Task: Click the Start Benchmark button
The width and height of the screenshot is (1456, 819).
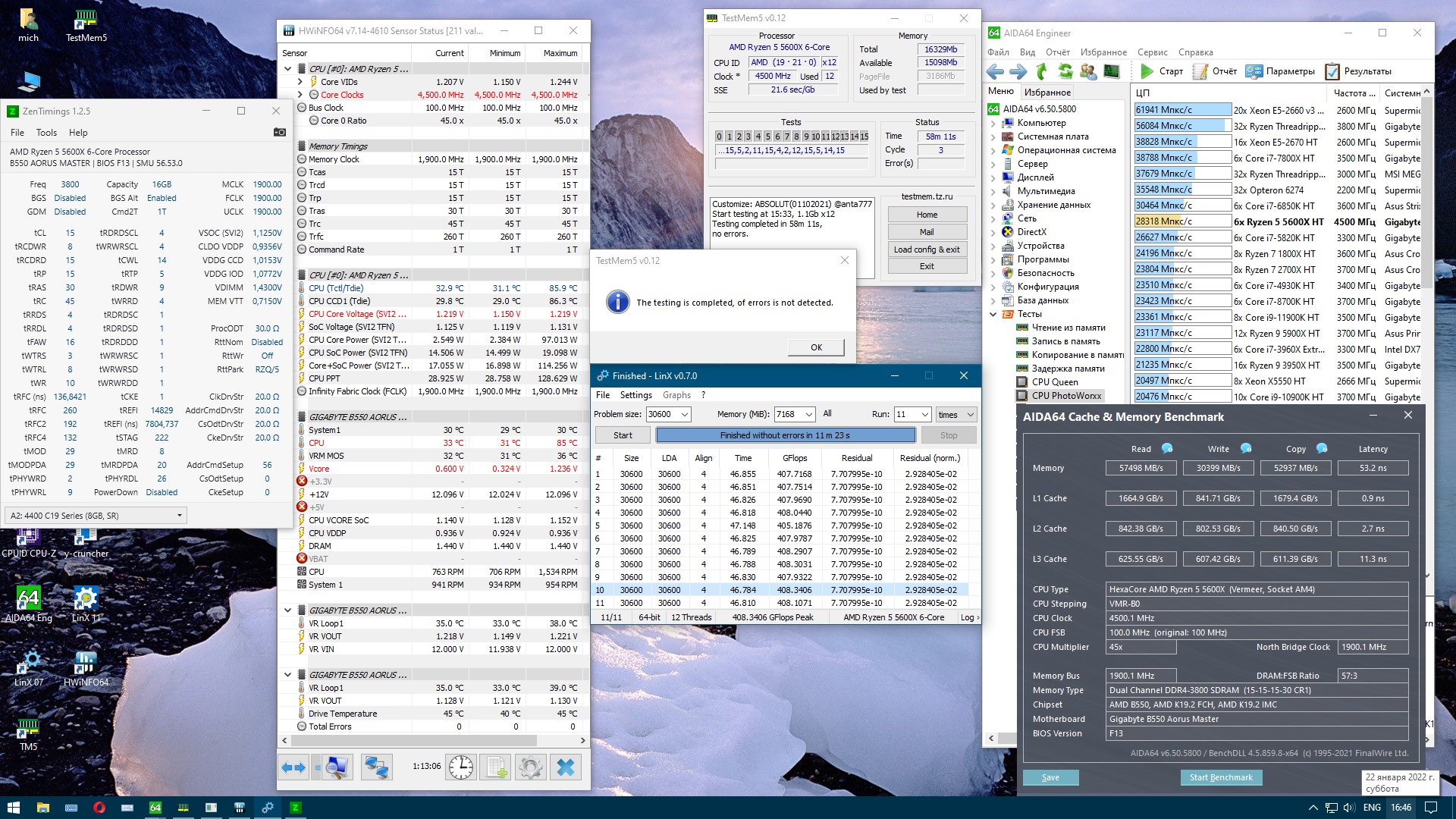Action: [x=1220, y=777]
